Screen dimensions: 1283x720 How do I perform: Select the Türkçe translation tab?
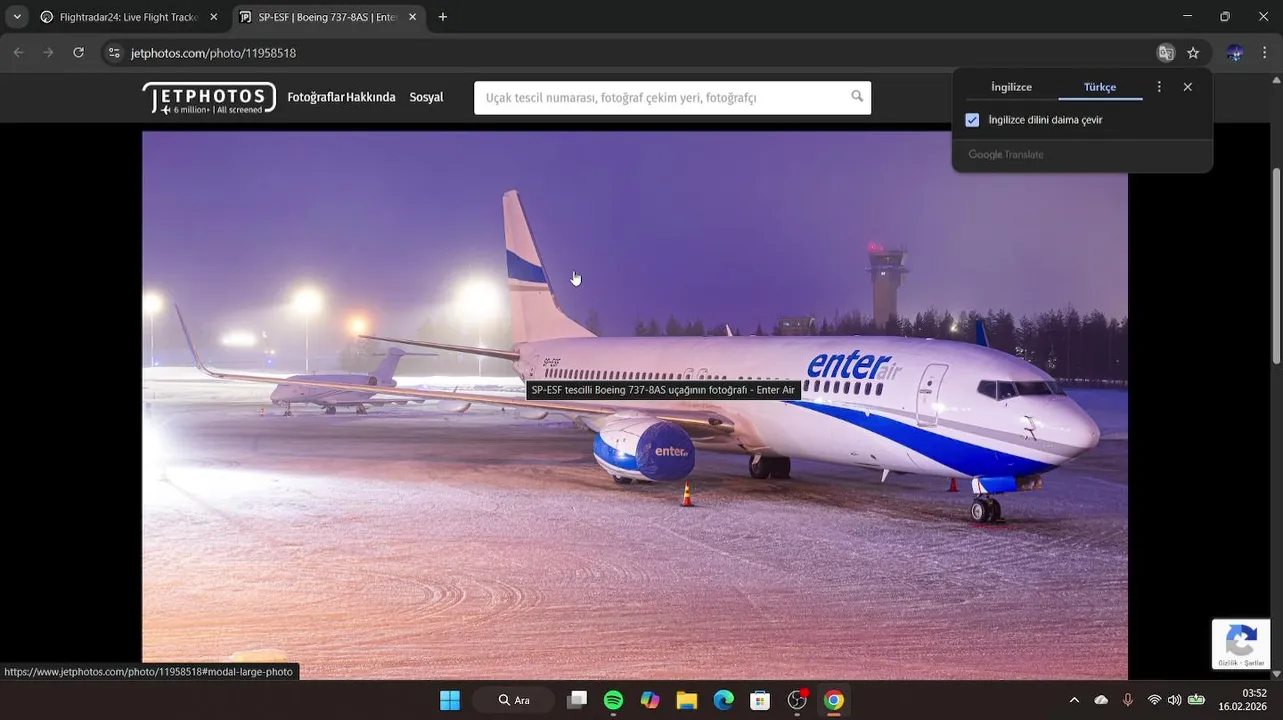click(x=1100, y=87)
